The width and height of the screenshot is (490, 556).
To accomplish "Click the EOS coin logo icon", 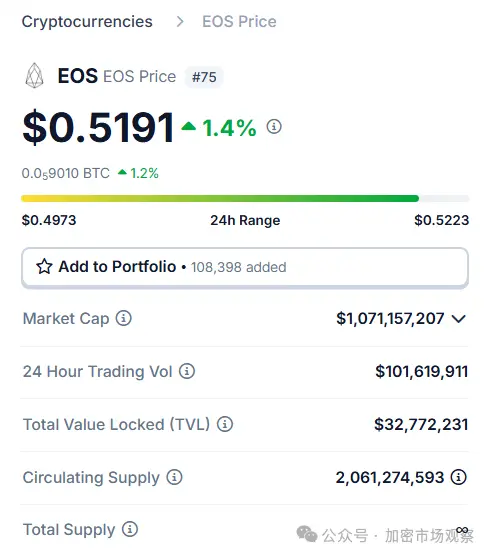I will click(34, 76).
